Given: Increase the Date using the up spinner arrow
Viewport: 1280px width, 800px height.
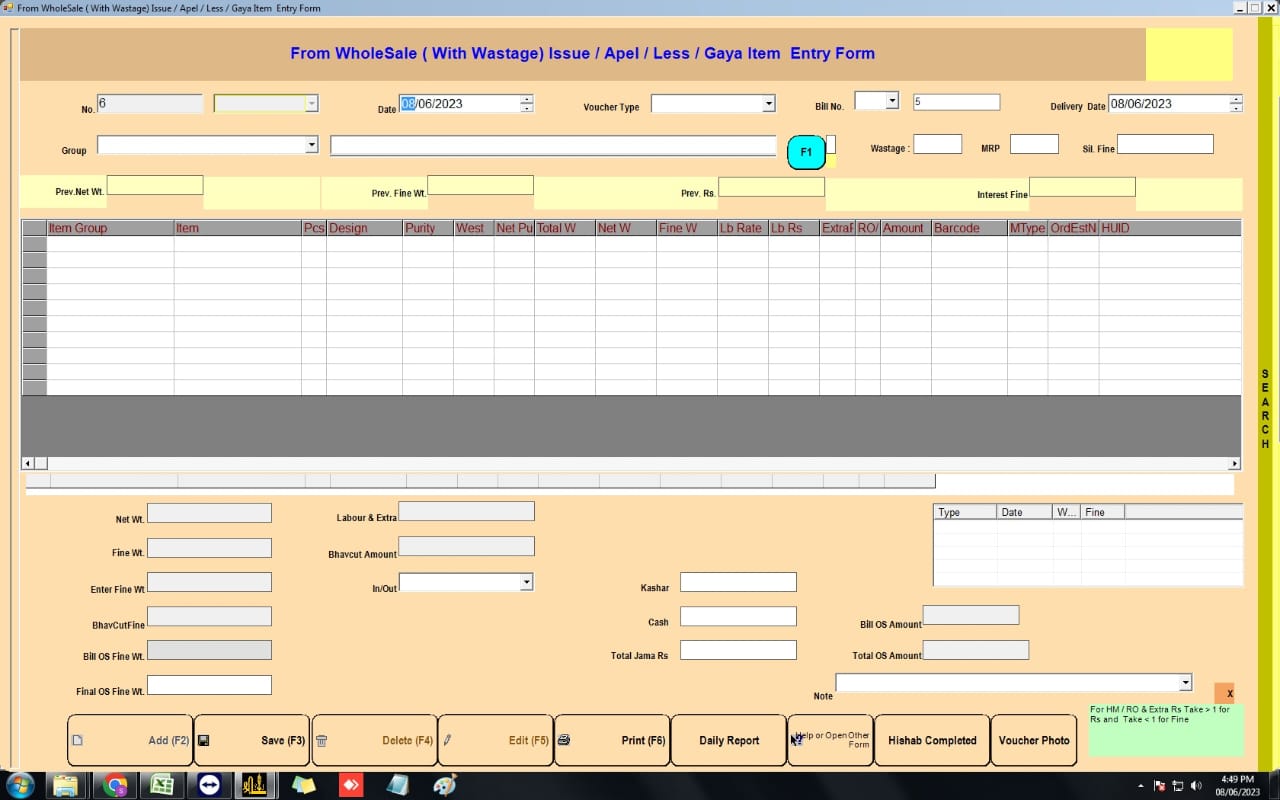Looking at the screenshot, I should coord(527,98).
